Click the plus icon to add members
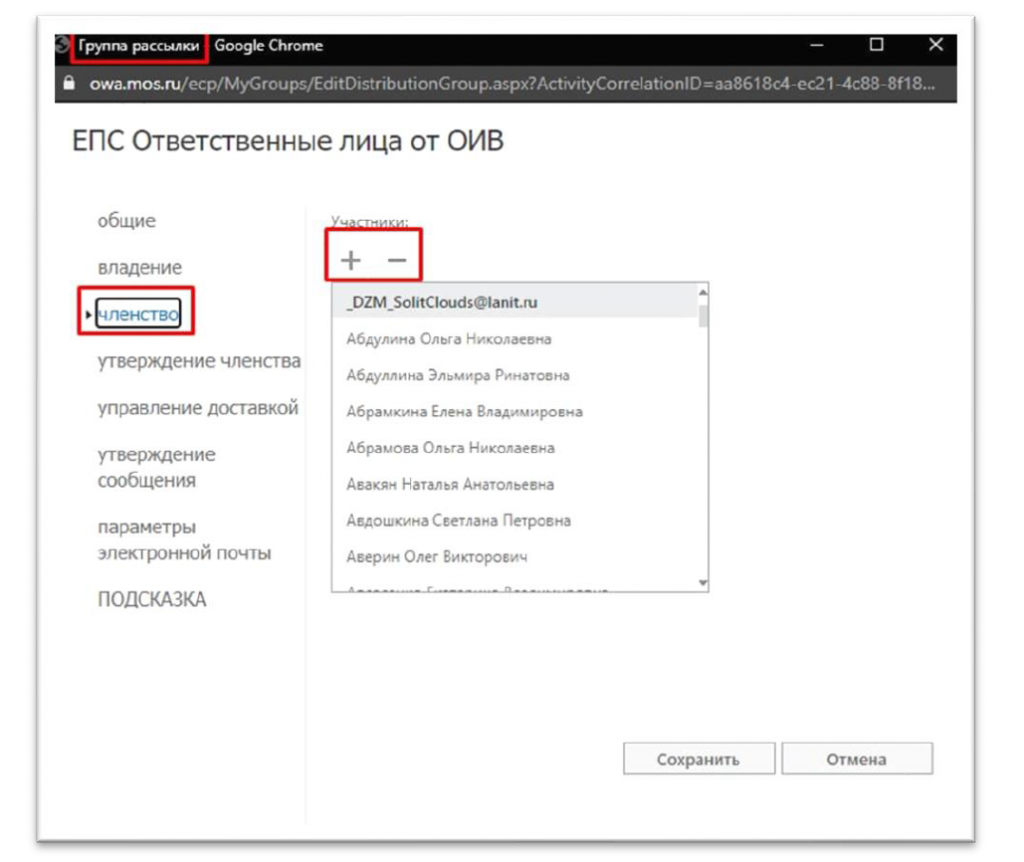The height and width of the screenshot is (862, 1024). 350,260
